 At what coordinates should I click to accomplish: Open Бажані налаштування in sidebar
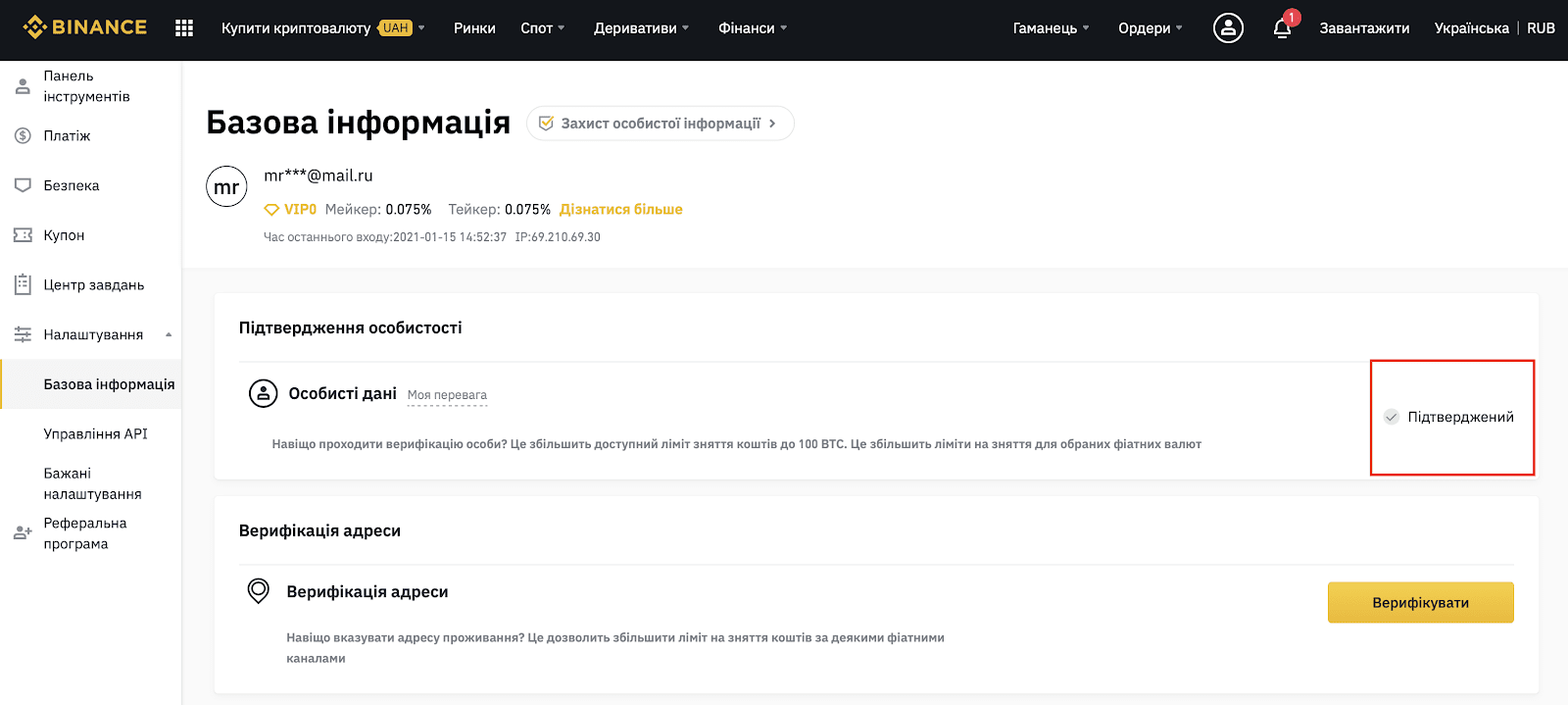point(92,483)
